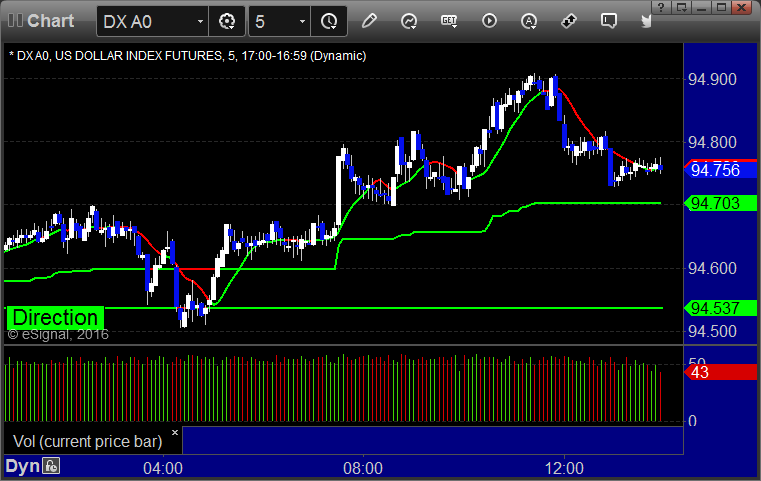Viewport: 761px width, 481px height.
Task: Click the 94.800 price axis label
Action: [712, 142]
